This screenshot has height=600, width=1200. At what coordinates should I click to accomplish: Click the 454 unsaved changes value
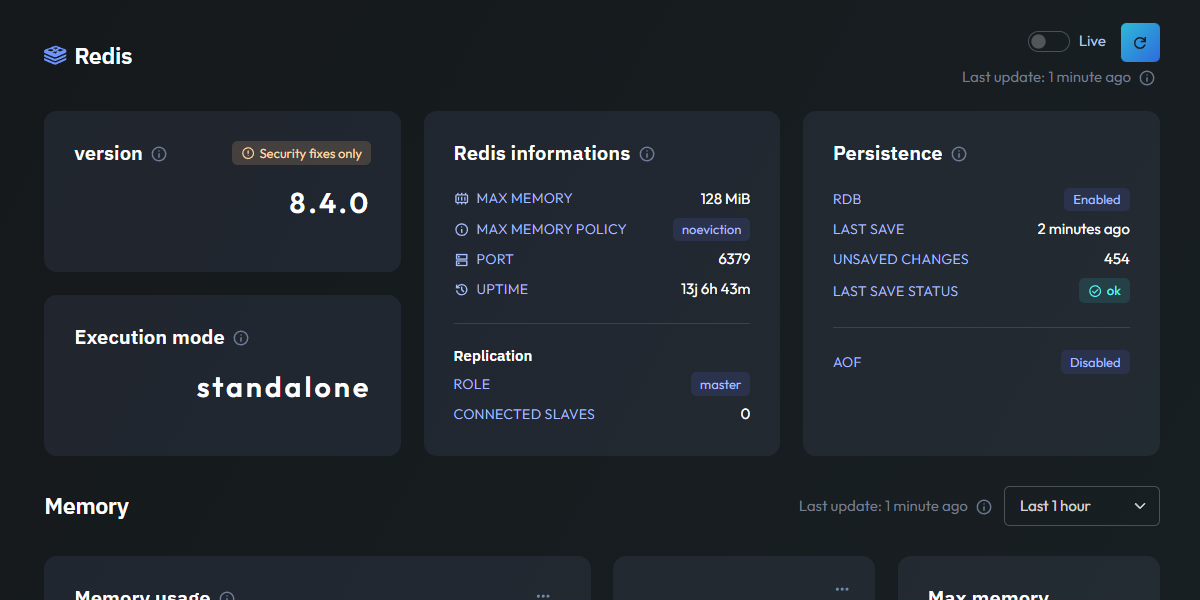1116,259
